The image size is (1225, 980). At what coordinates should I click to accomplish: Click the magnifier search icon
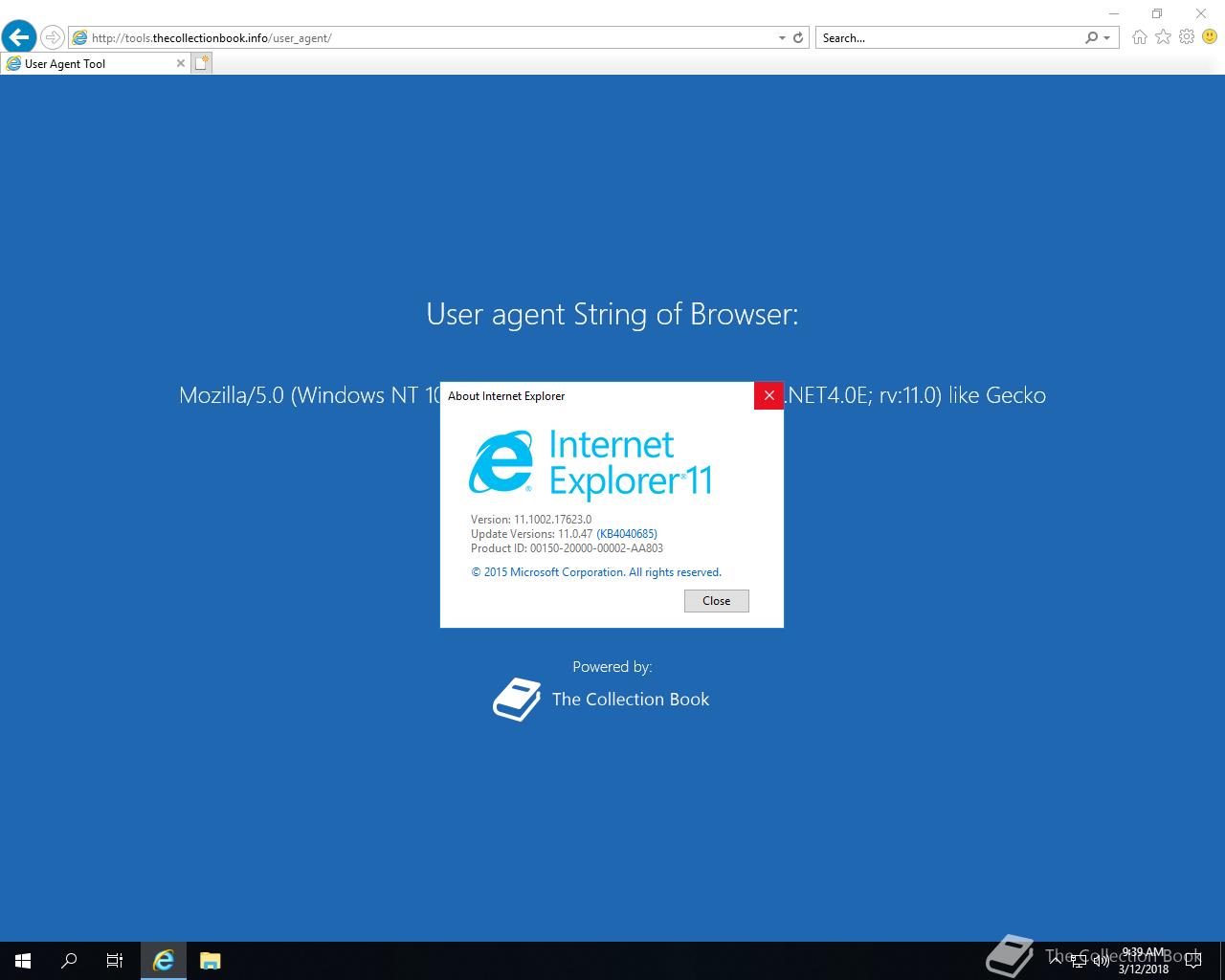pos(1091,37)
